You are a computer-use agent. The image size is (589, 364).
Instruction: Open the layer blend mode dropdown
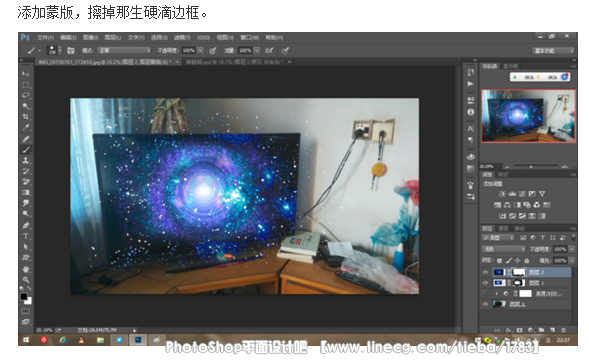[x=504, y=249]
